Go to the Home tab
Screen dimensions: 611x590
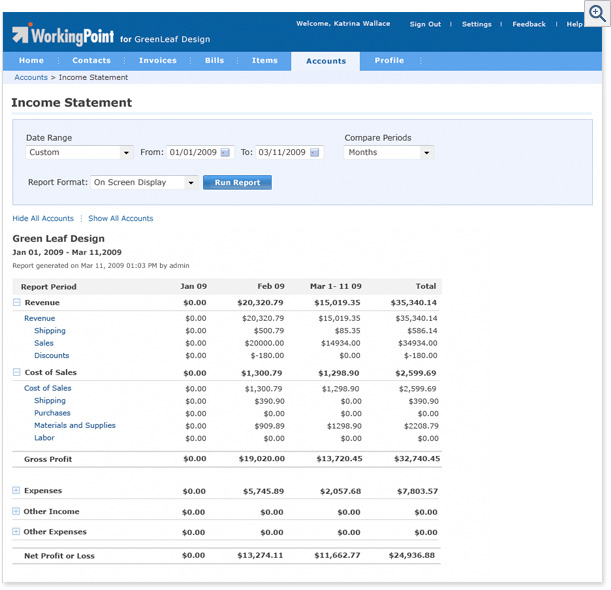point(31,60)
